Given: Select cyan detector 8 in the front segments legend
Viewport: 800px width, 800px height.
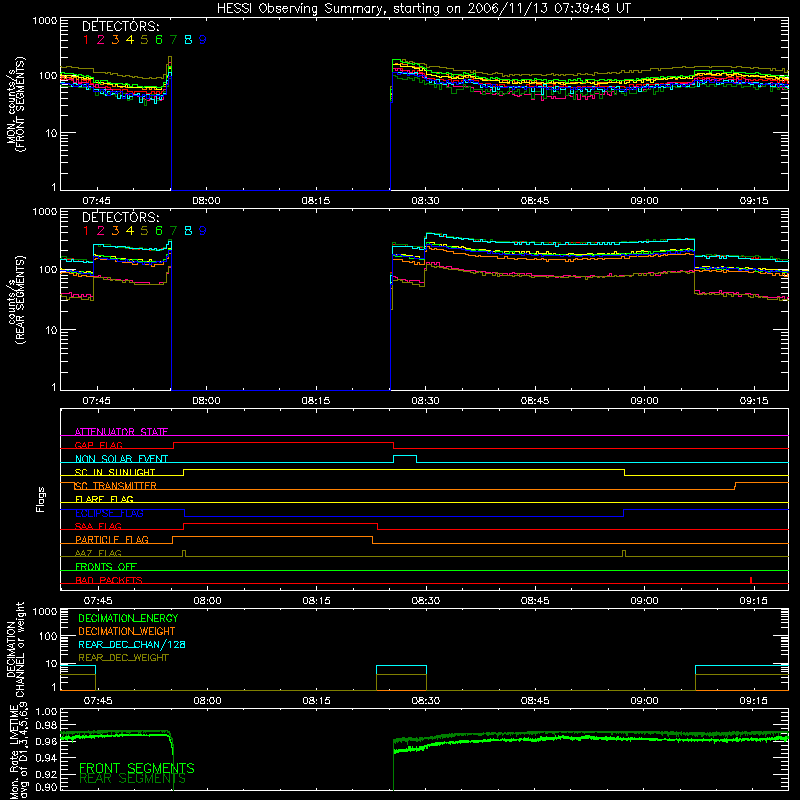Looking at the screenshot, I should (x=188, y=40).
